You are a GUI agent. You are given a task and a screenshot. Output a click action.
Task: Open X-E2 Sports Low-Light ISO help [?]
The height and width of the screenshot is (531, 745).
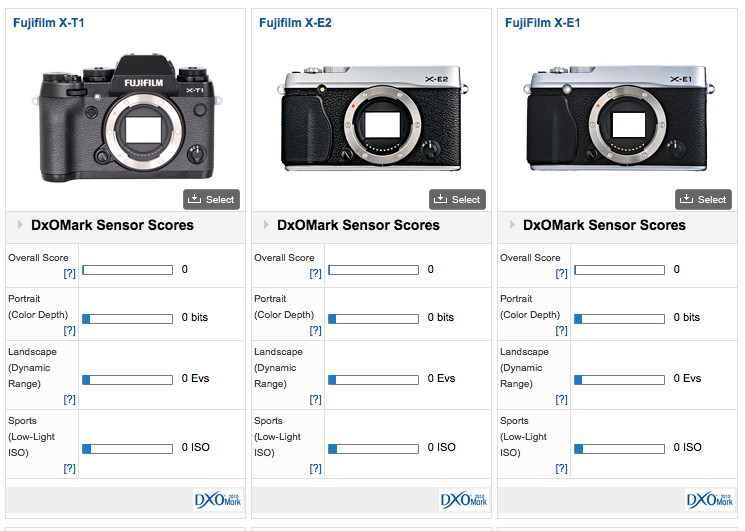tap(315, 468)
